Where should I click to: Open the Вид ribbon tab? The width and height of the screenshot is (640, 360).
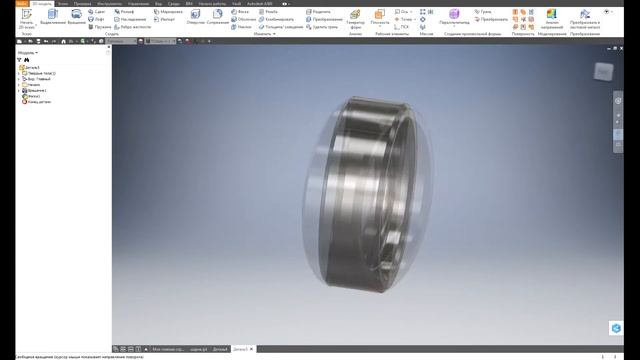tap(158, 4)
